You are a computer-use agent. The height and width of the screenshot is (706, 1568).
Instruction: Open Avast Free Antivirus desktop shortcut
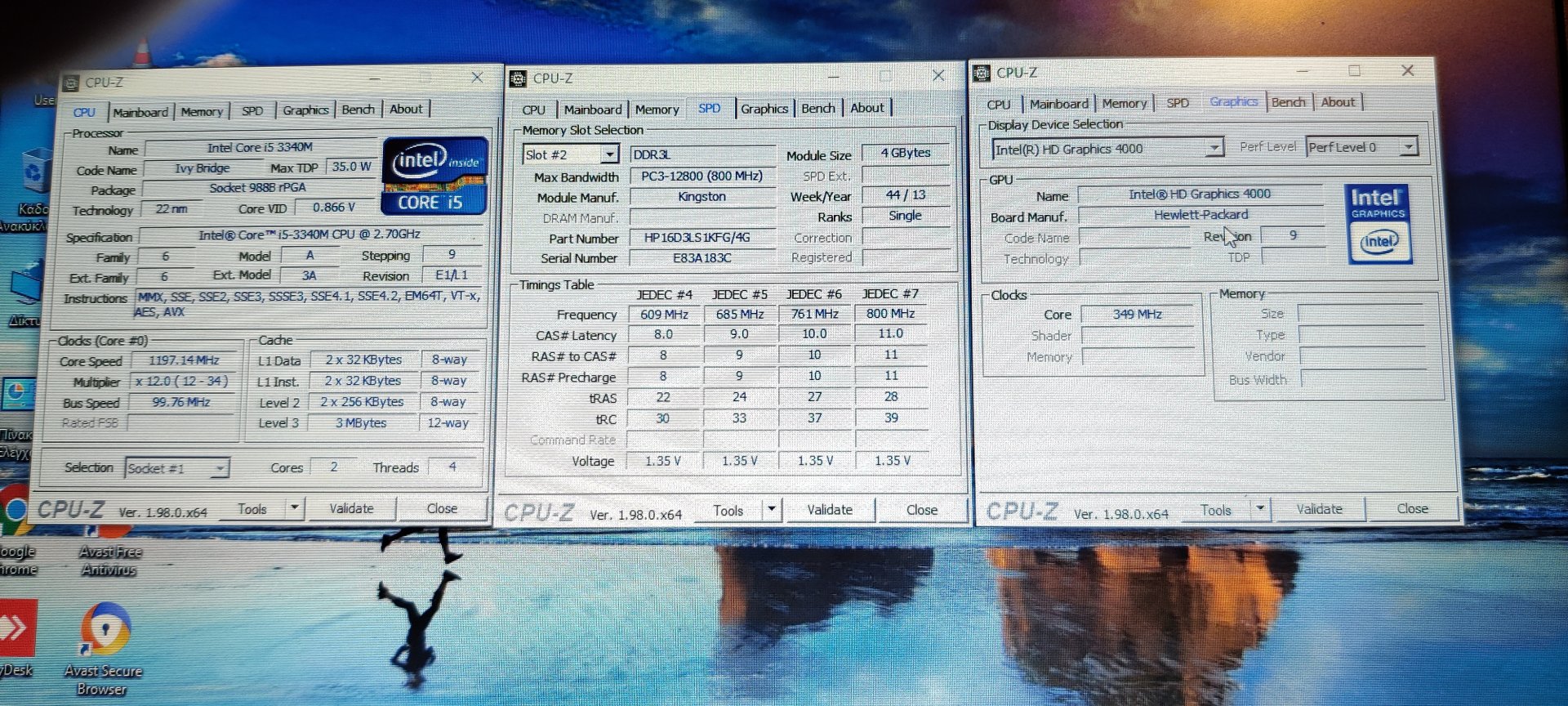pos(109,552)
